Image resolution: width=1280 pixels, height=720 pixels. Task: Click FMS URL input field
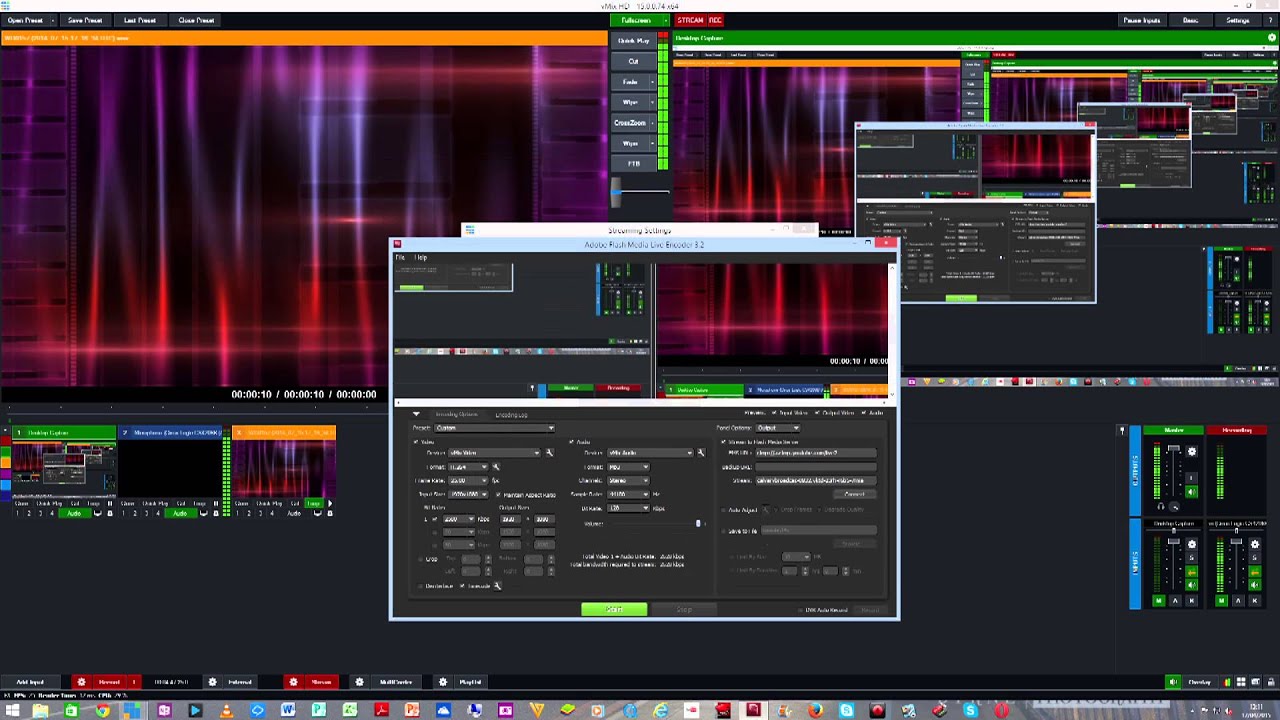(x=816, y=453)
